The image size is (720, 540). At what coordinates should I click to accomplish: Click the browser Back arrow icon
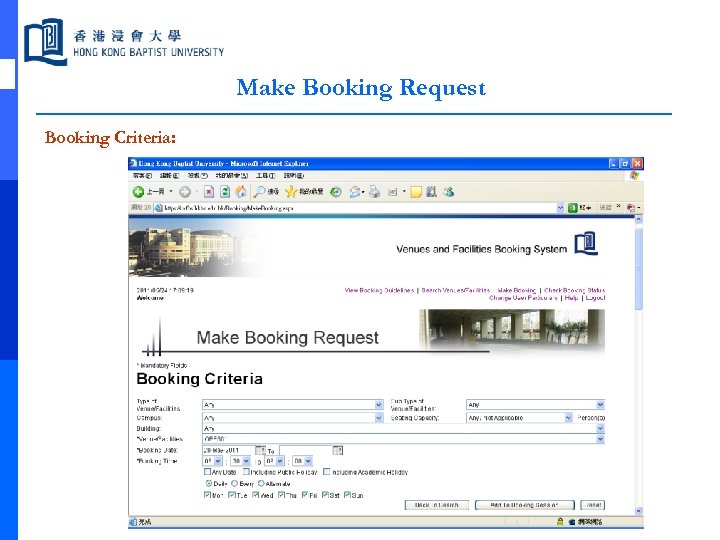(138, 192)
